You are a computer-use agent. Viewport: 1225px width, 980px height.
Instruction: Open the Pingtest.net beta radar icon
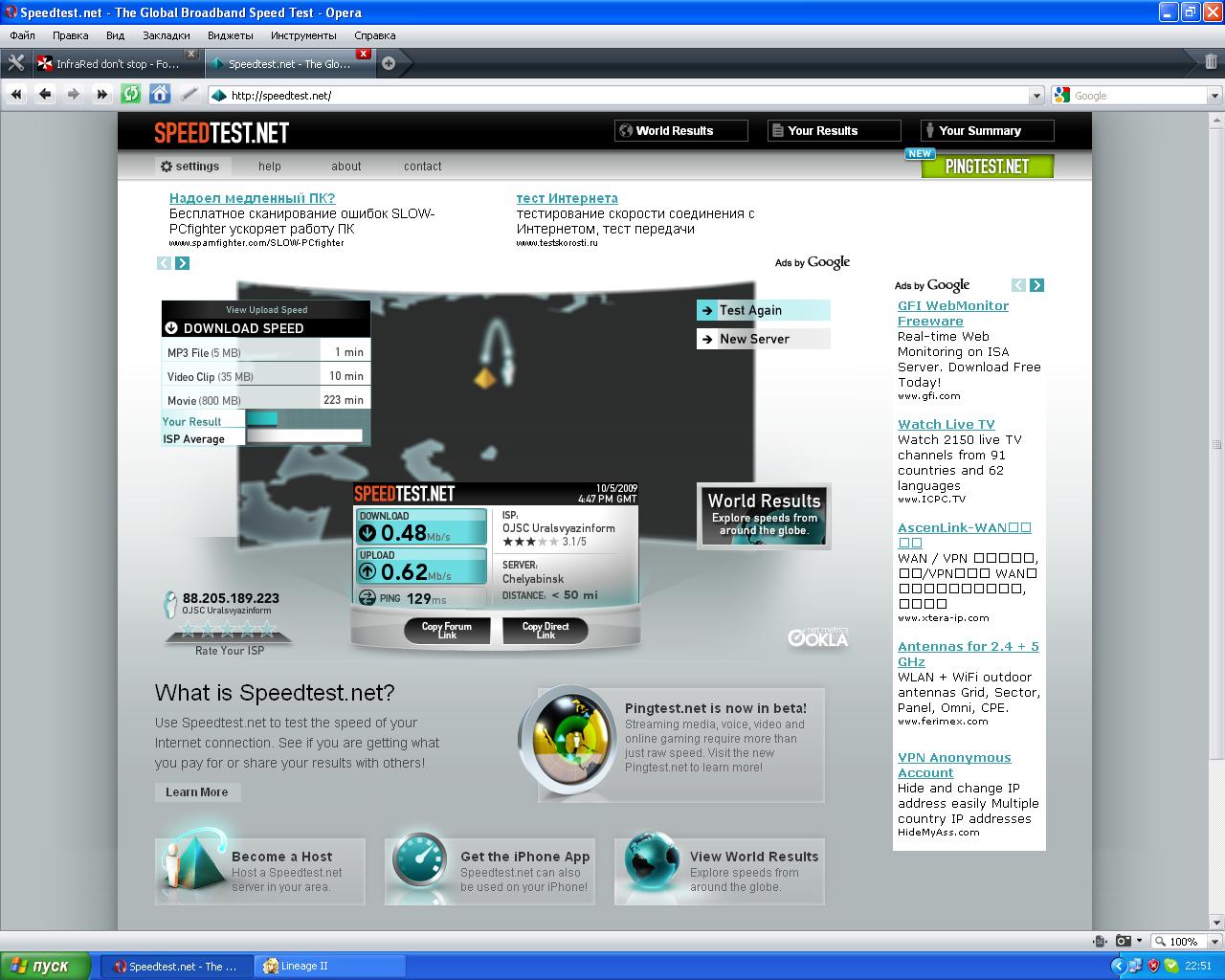tap(569, 741)
